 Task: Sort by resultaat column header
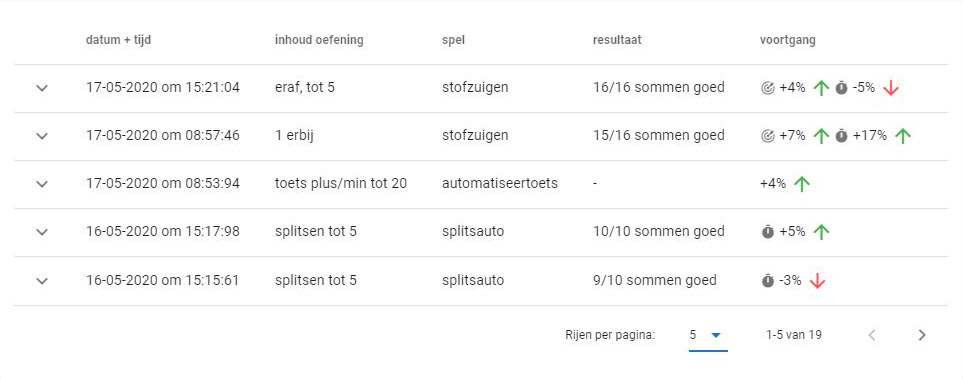pyautogui.click(x=617, y=40)
